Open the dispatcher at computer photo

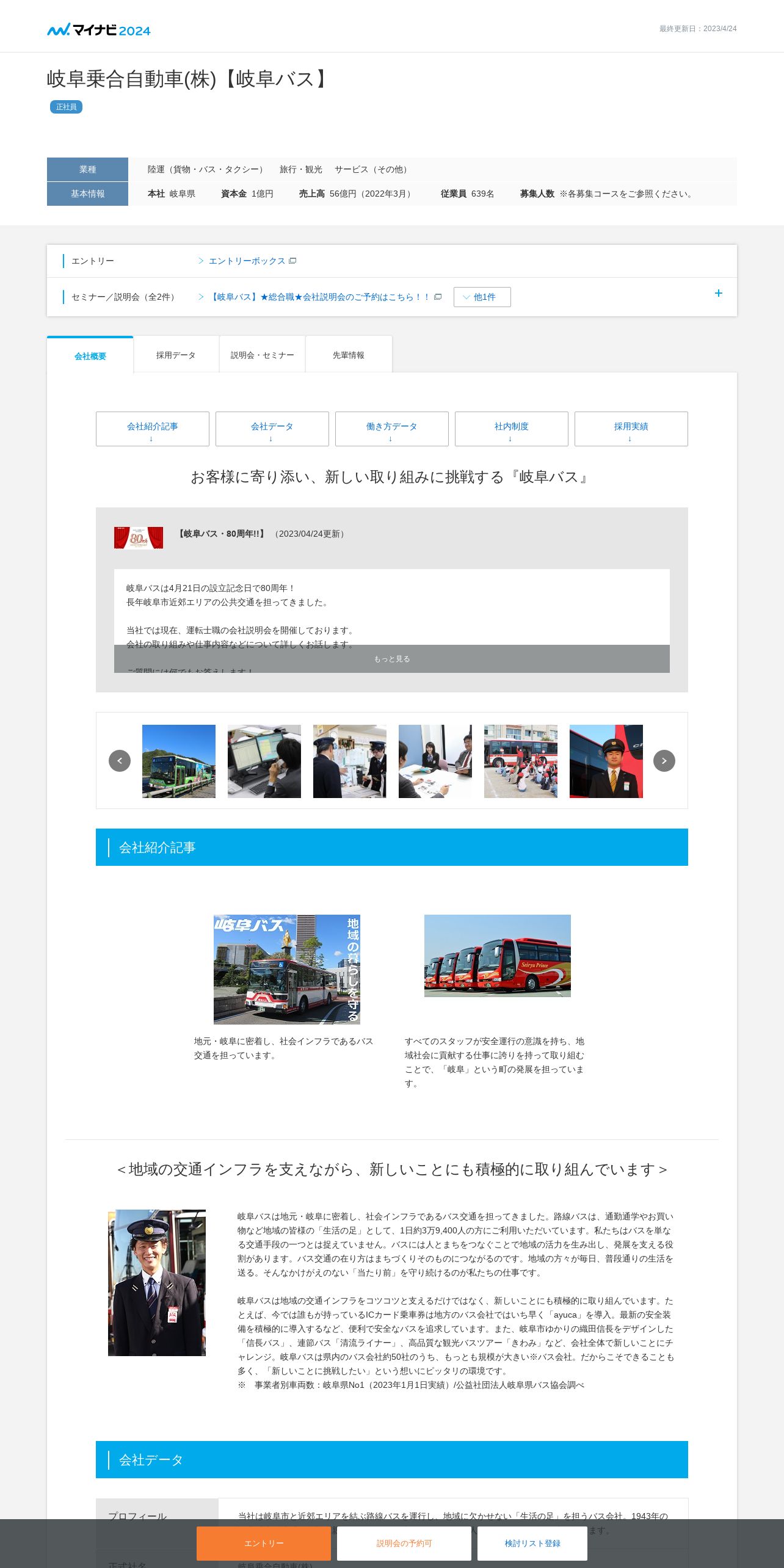(264, 761)
